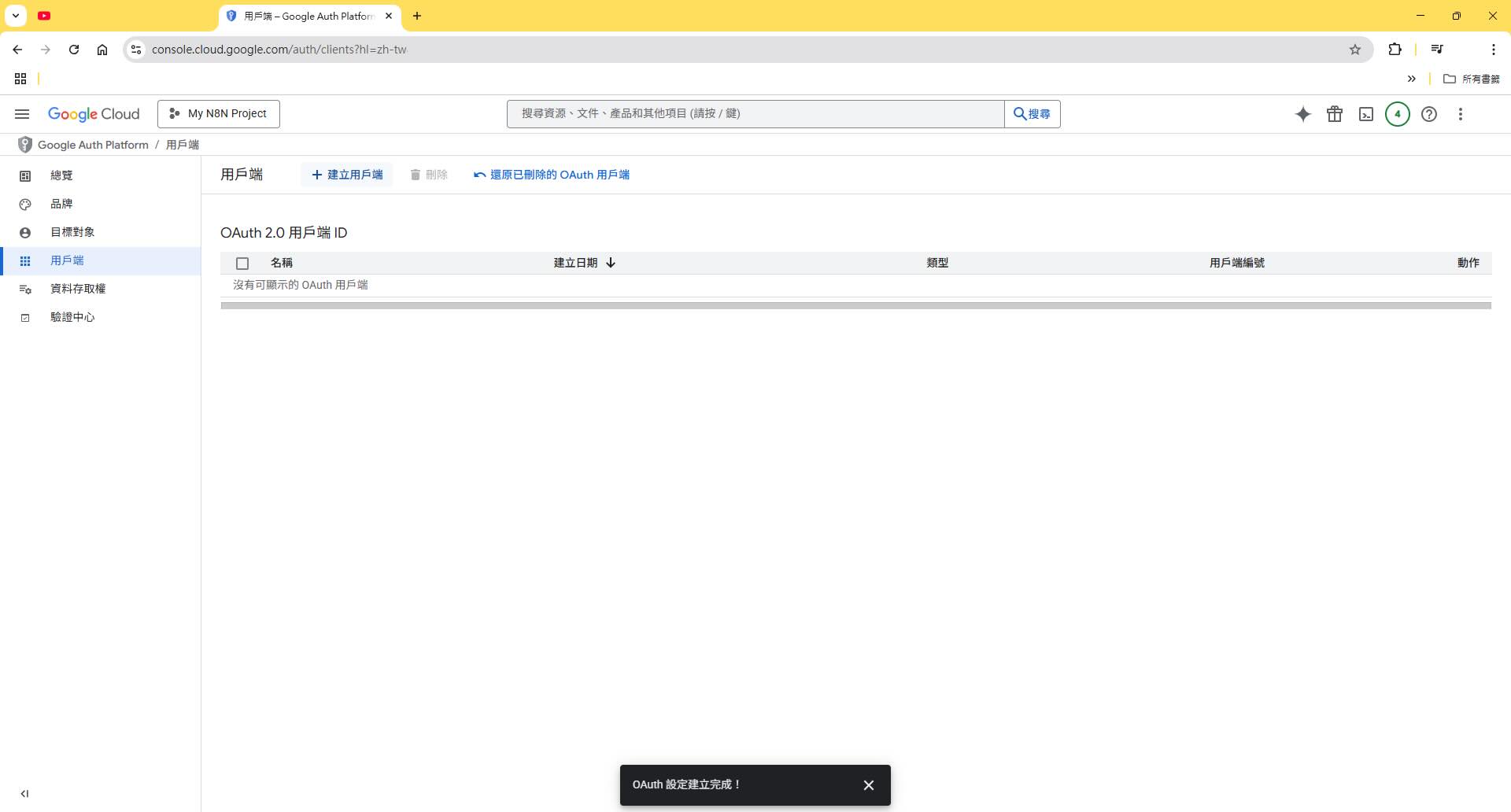Dismiss the OAuth 設定建立完成 notification
1511x812 pixels.
pos(868,784)
